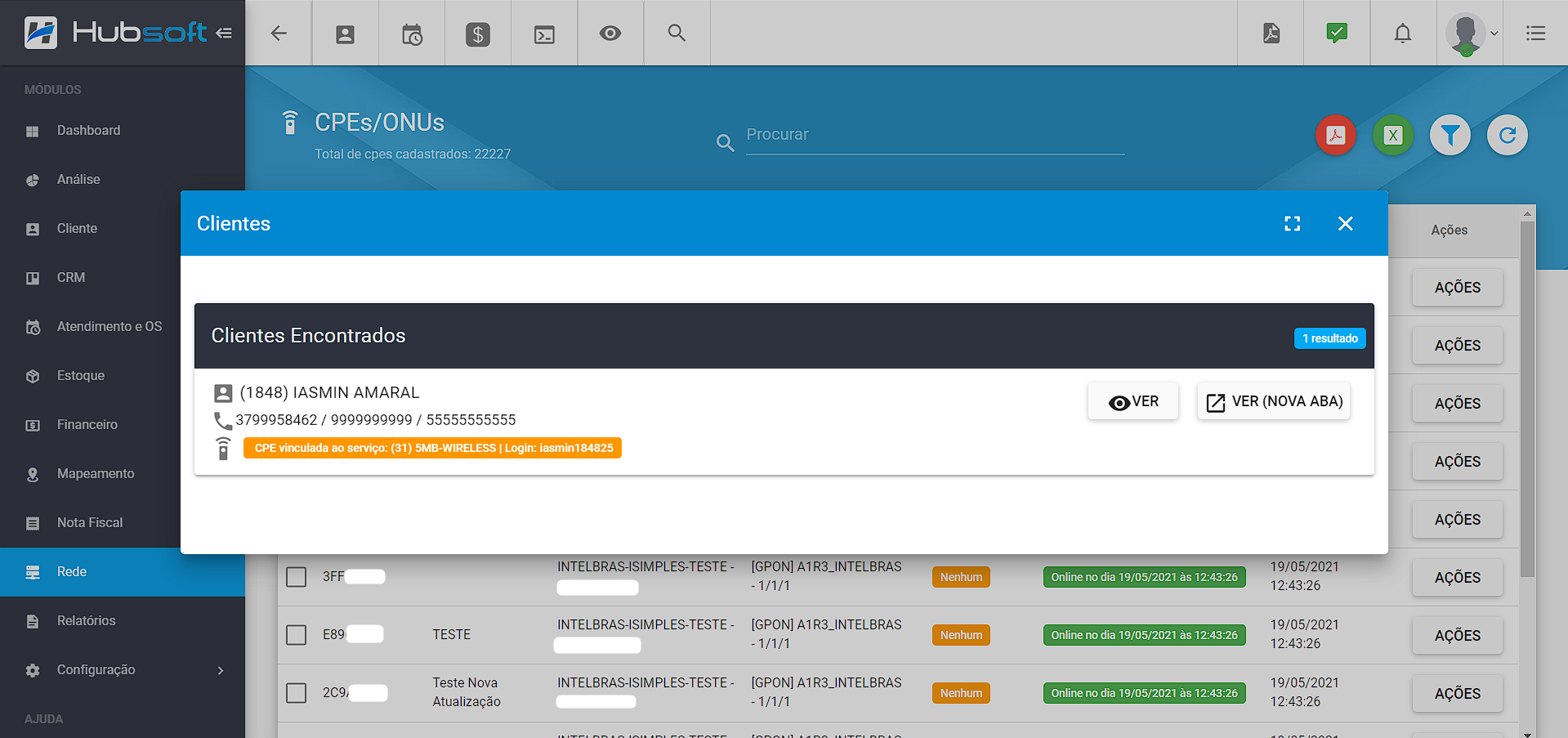Click Teste Nova Atualização cell
The width and height of the screenshot is (1568, 738).
tap(467, 692)
